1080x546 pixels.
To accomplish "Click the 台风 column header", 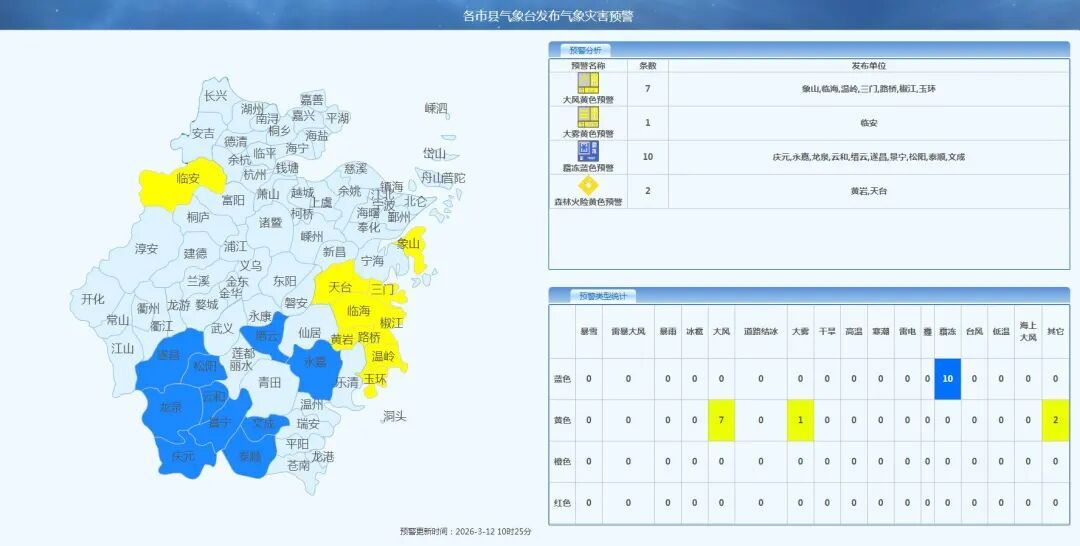I will click(974, 331).
